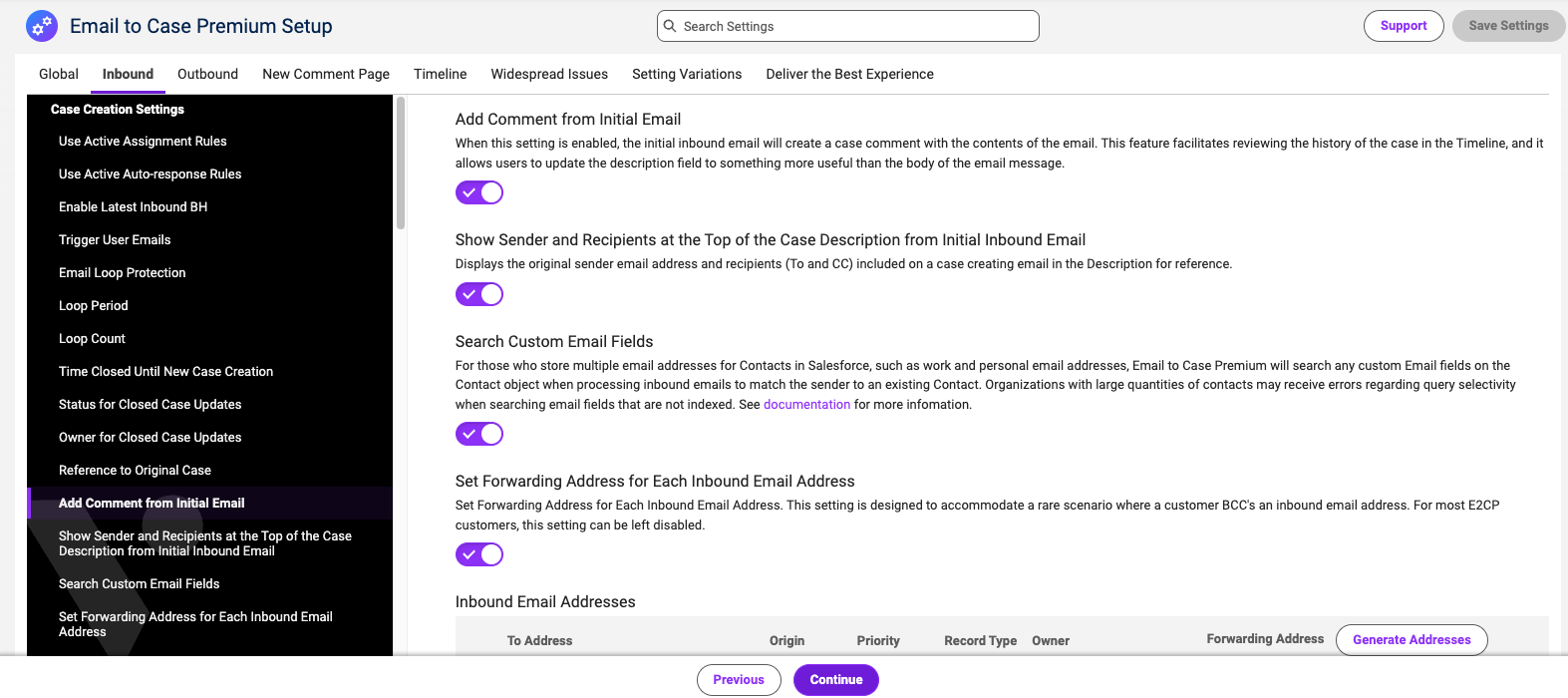
Task: Click the magnifier icon in Search Settings
Action: point(671,26)
